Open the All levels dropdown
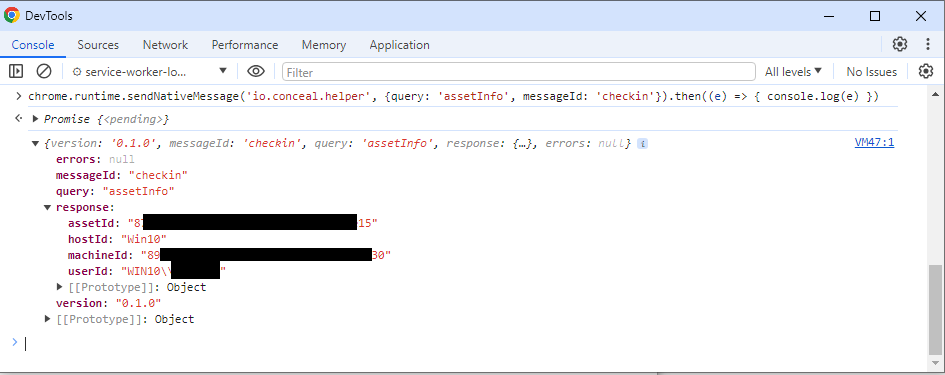The height and width of the screenshot is (375, 945). click(x=793, y=71)
